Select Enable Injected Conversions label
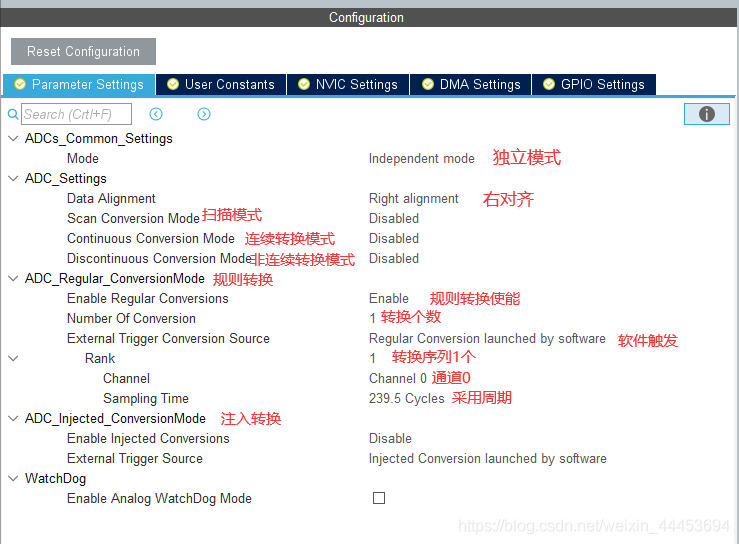 click(148, 439)
